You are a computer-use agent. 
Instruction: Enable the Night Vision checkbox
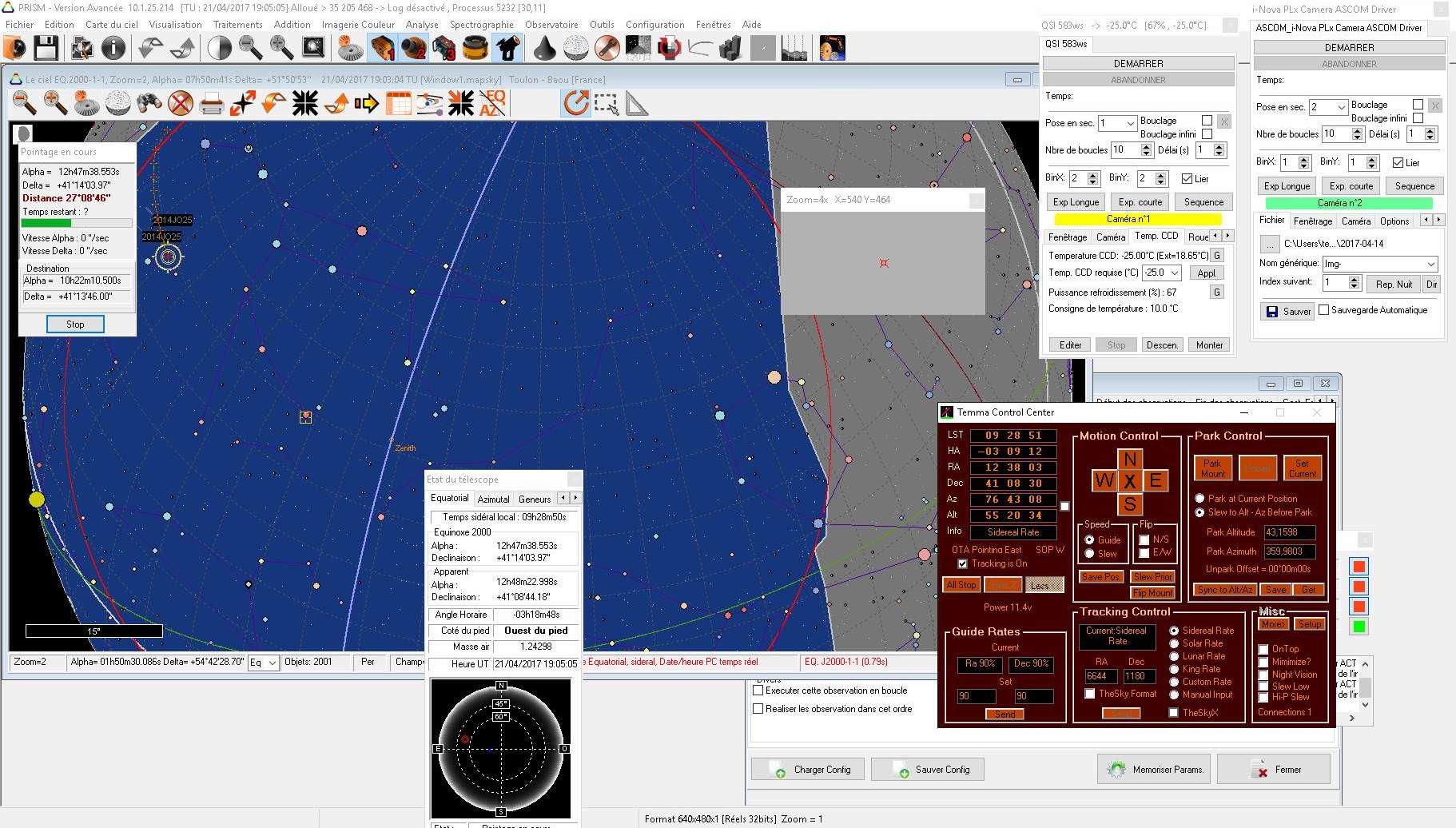pos(1263,675)
